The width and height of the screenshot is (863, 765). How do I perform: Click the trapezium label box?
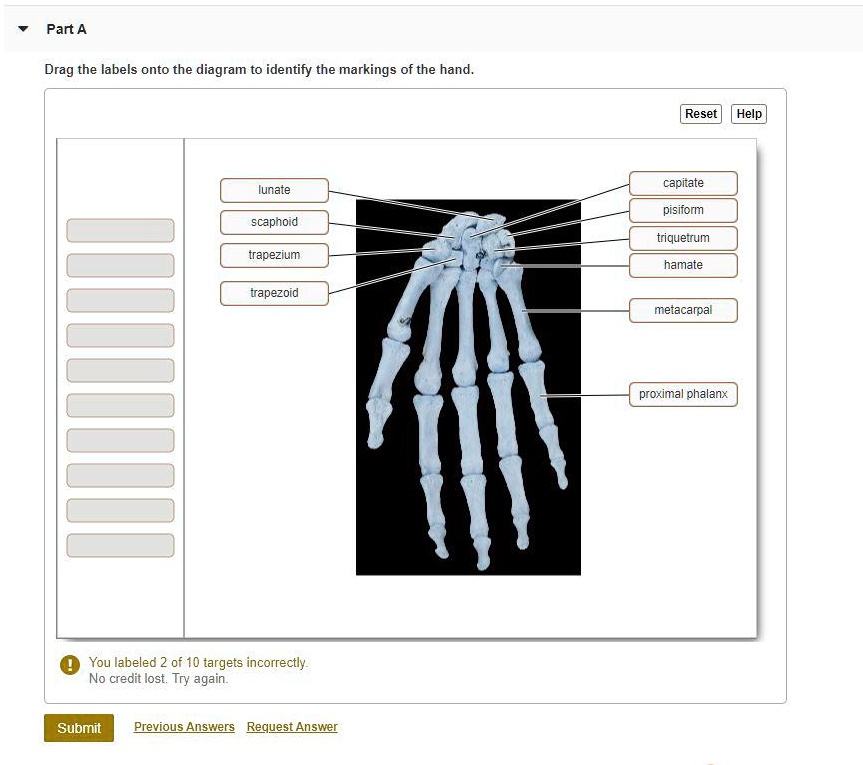click(x=274, y=256)
